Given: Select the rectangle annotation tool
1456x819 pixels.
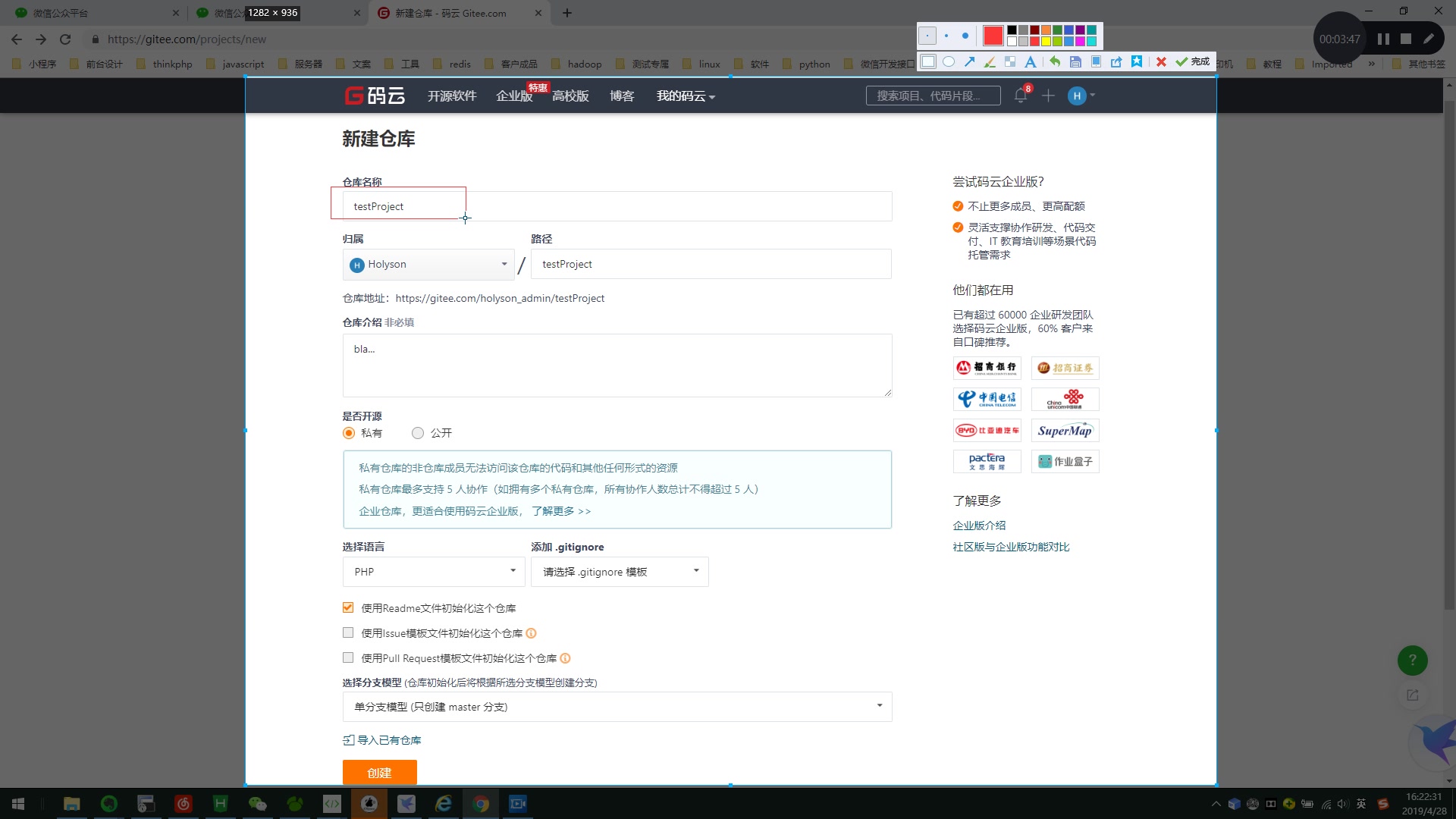Looking at the screenshot, I should tap(928, 61).
